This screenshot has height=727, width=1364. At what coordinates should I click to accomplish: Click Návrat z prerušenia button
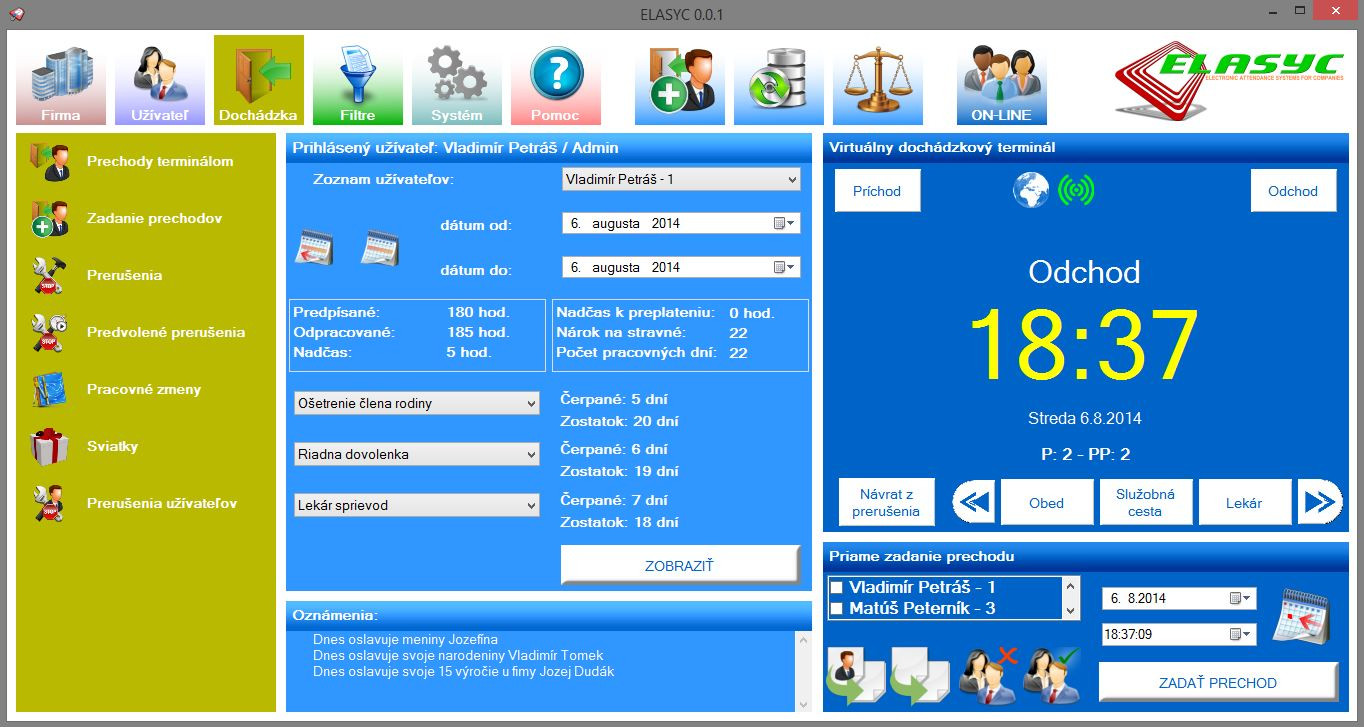click(886, 502)
